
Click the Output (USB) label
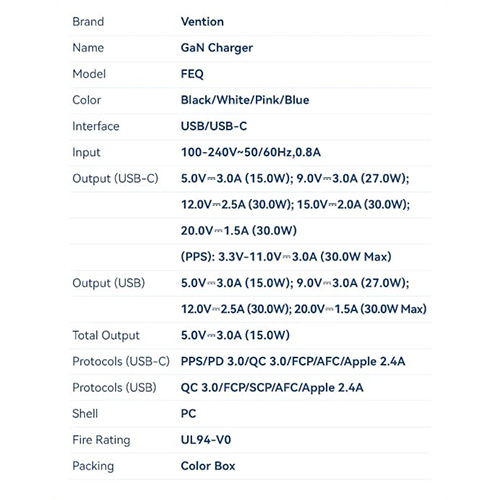109,283
